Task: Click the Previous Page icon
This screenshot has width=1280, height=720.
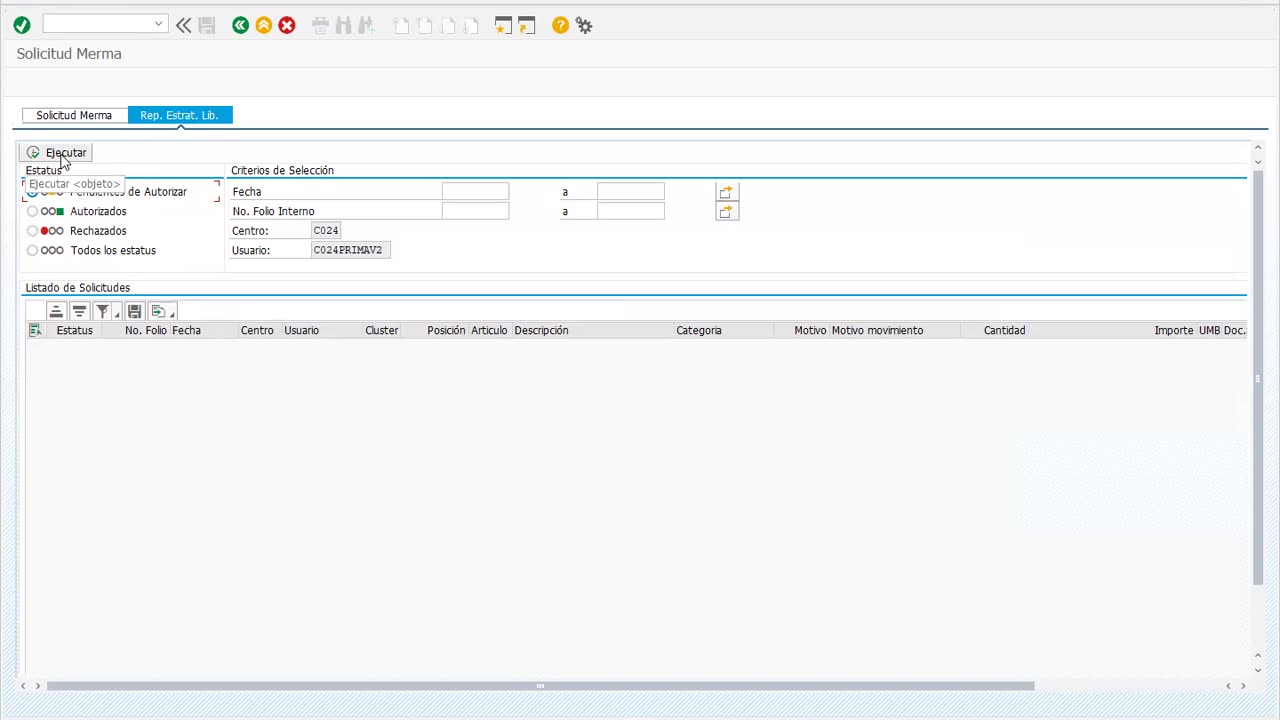Action: 424,25
